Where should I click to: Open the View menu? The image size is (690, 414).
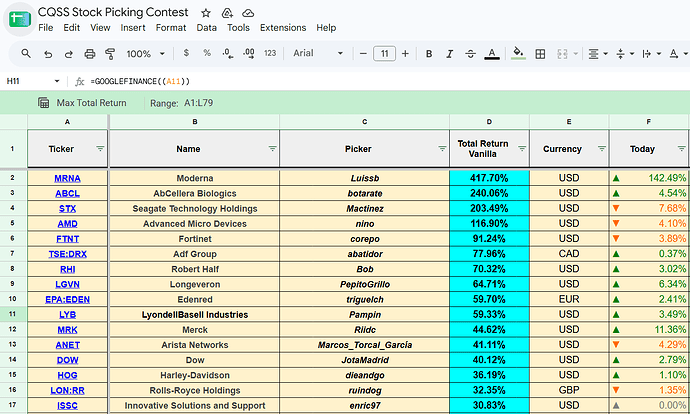(x=100, y=28)
